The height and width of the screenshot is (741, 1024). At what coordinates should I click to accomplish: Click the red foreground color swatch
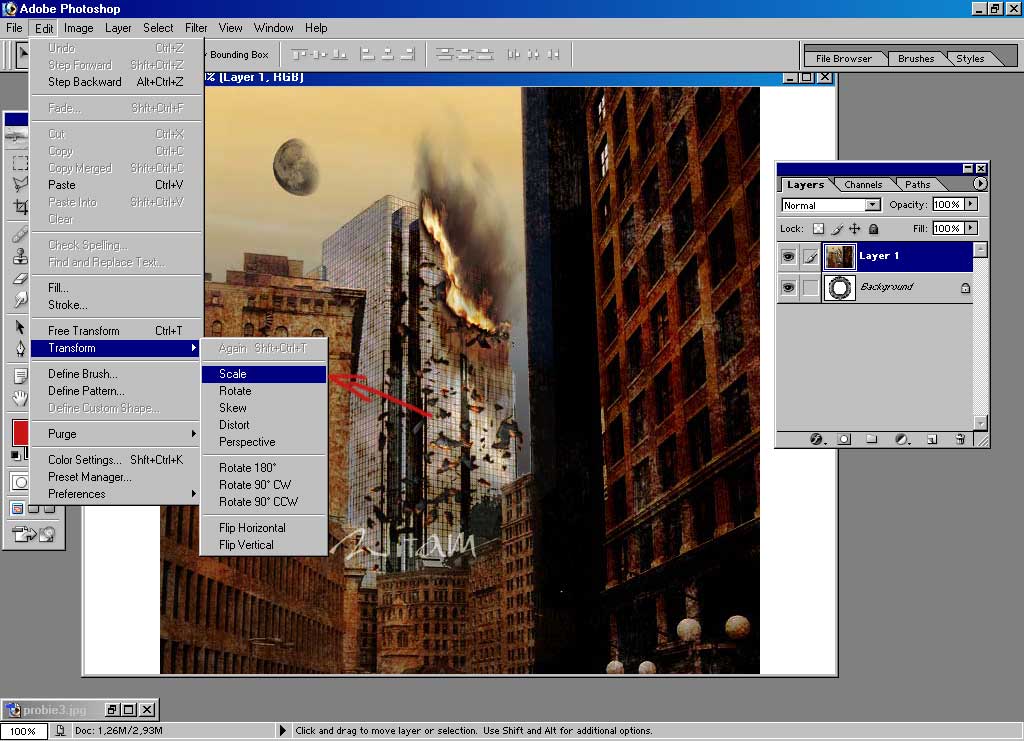tap(20, 433)
